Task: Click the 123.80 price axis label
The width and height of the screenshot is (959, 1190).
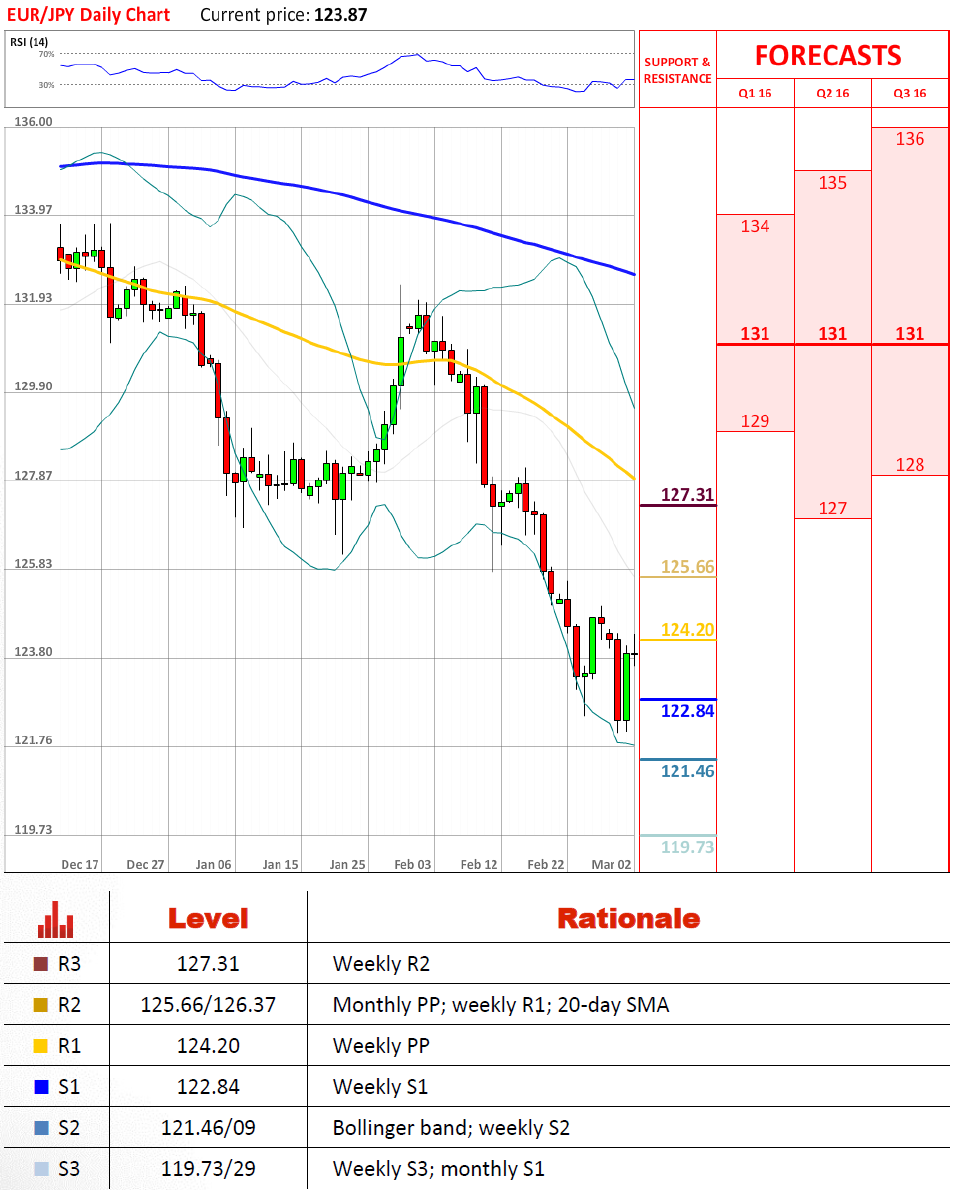Action: click(33, 652)
